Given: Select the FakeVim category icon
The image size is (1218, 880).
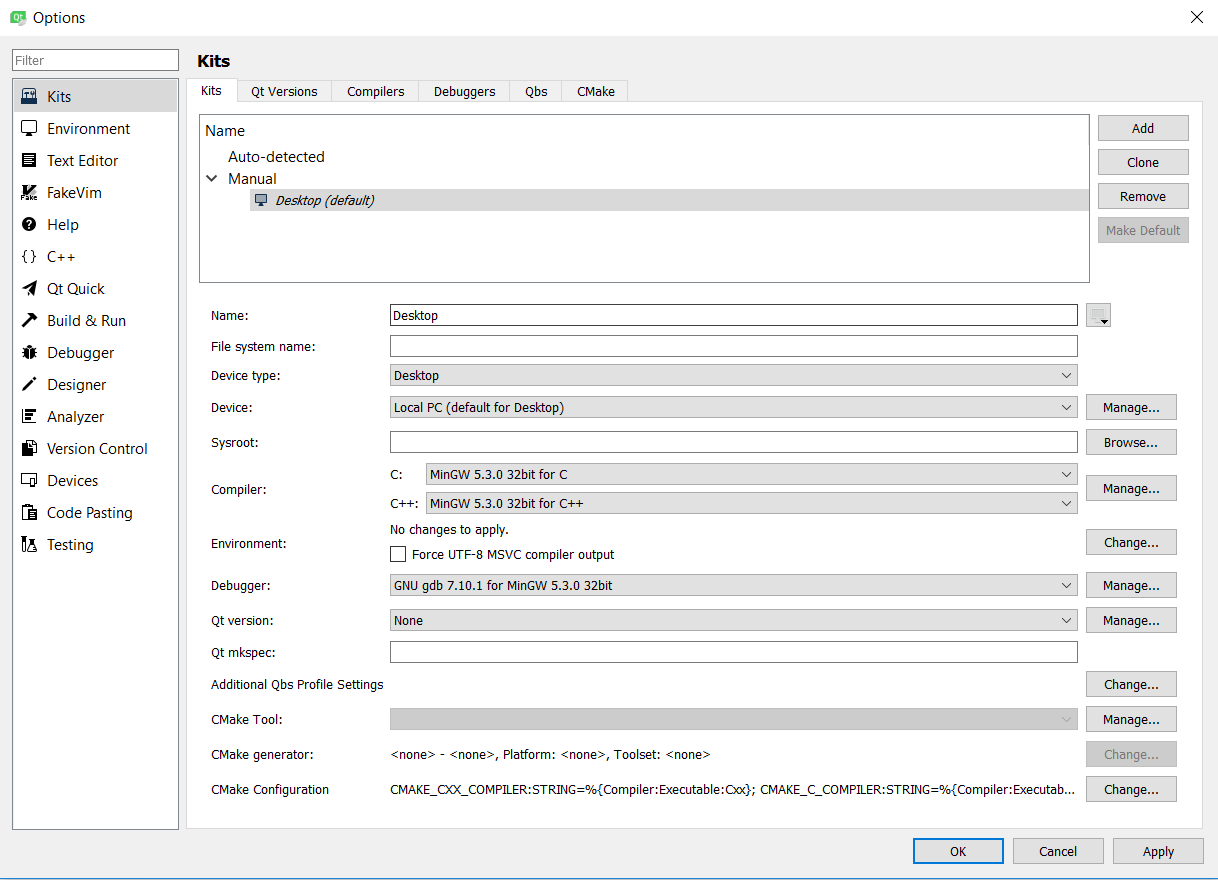Looking at the screenshot, I should click(29, 193).
